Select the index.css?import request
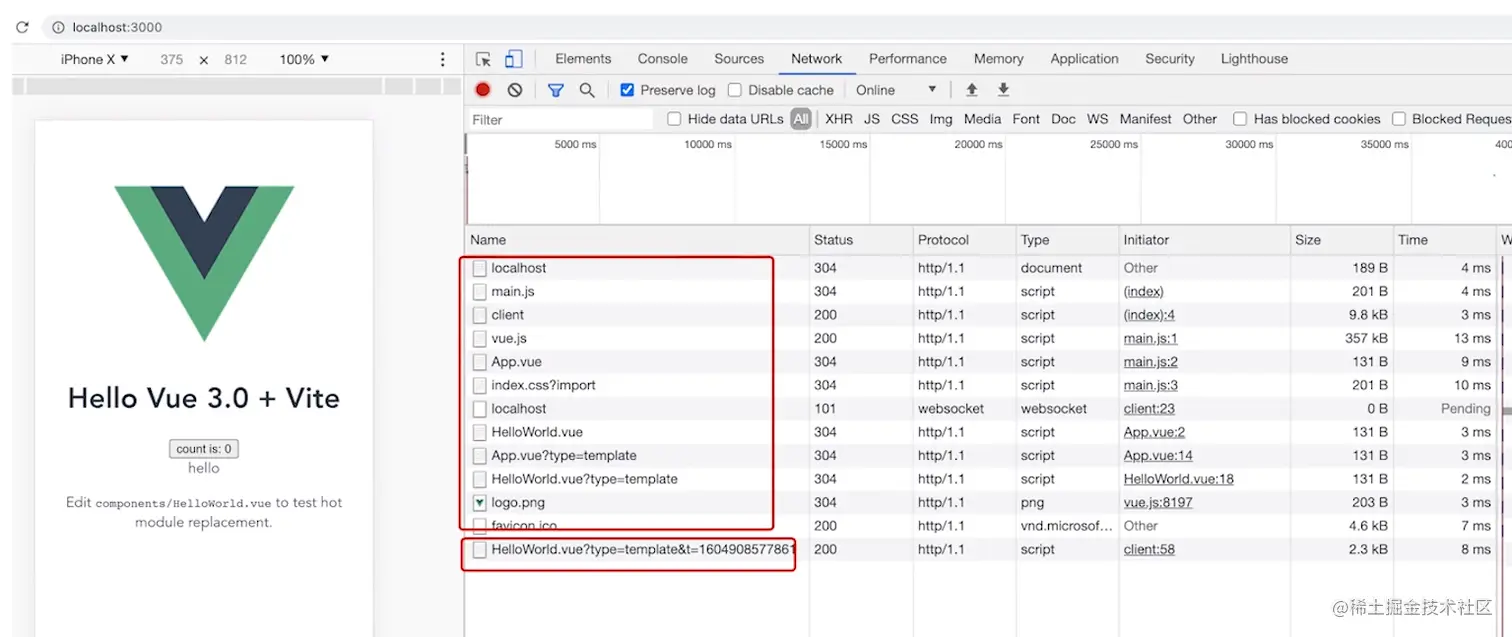The height and width of the screenshot is (637, 1512). (988, 385)
